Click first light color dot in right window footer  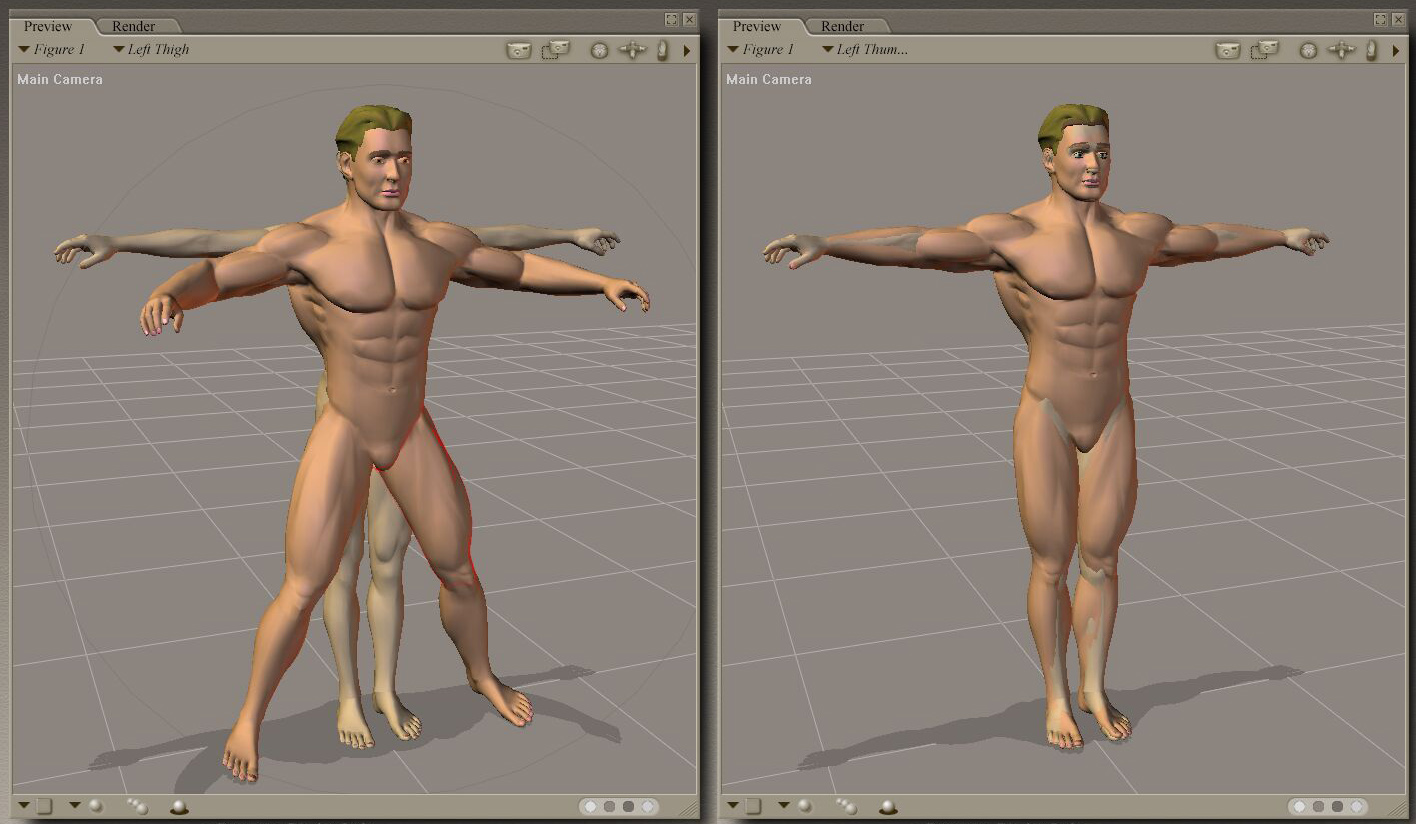(x=1299, y=806)
